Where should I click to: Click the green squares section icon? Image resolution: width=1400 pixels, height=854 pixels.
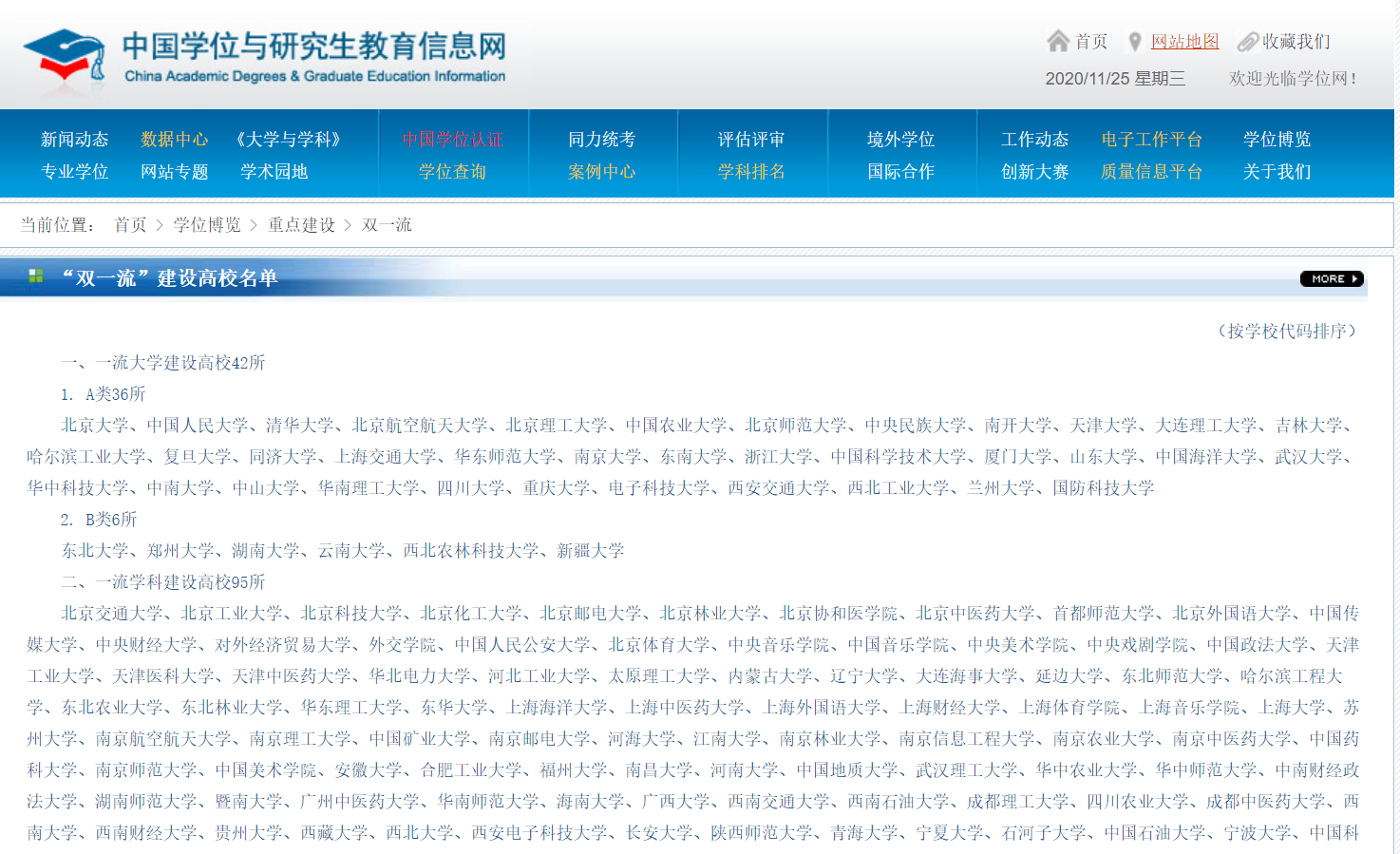point(36,275)
